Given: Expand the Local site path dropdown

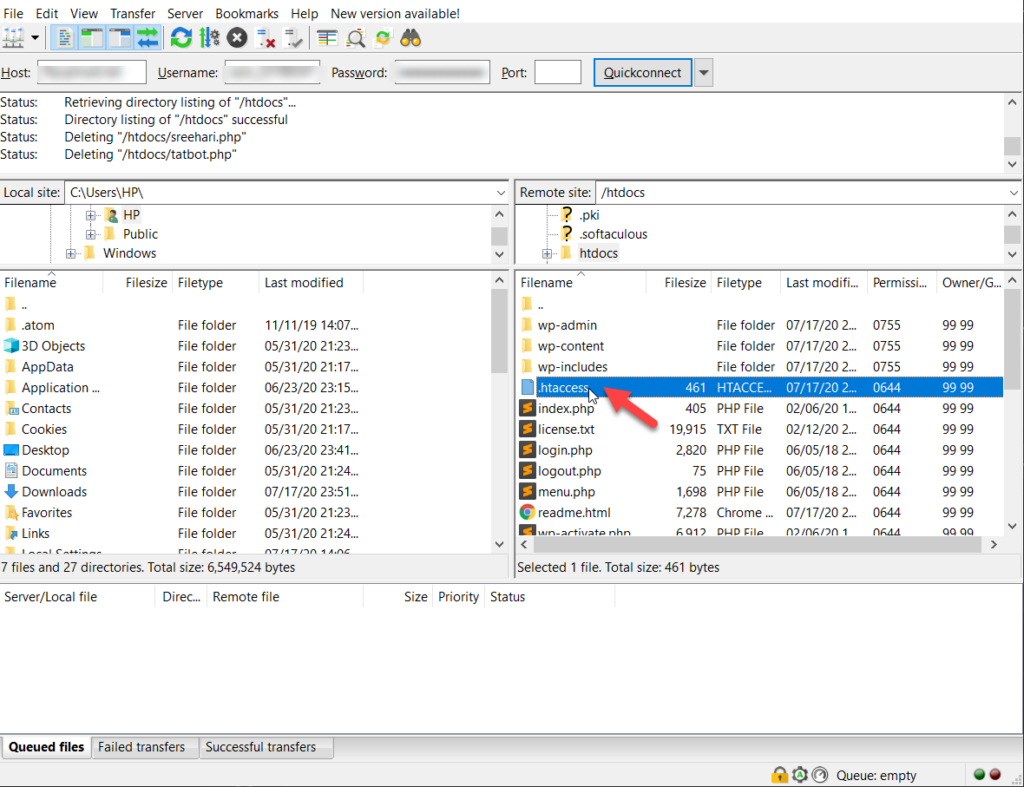Looking at the screenshot, I should [500, 193].
